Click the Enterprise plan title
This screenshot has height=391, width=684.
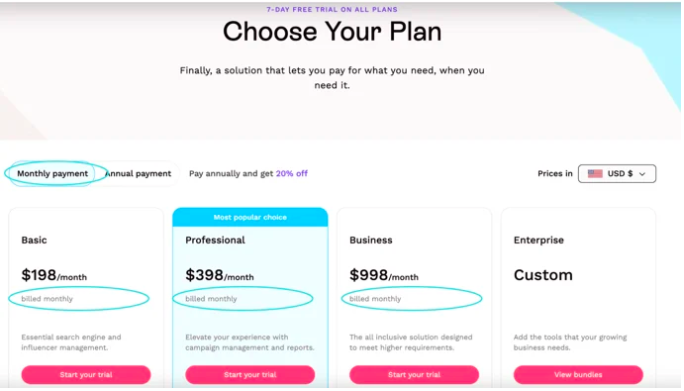539,240
